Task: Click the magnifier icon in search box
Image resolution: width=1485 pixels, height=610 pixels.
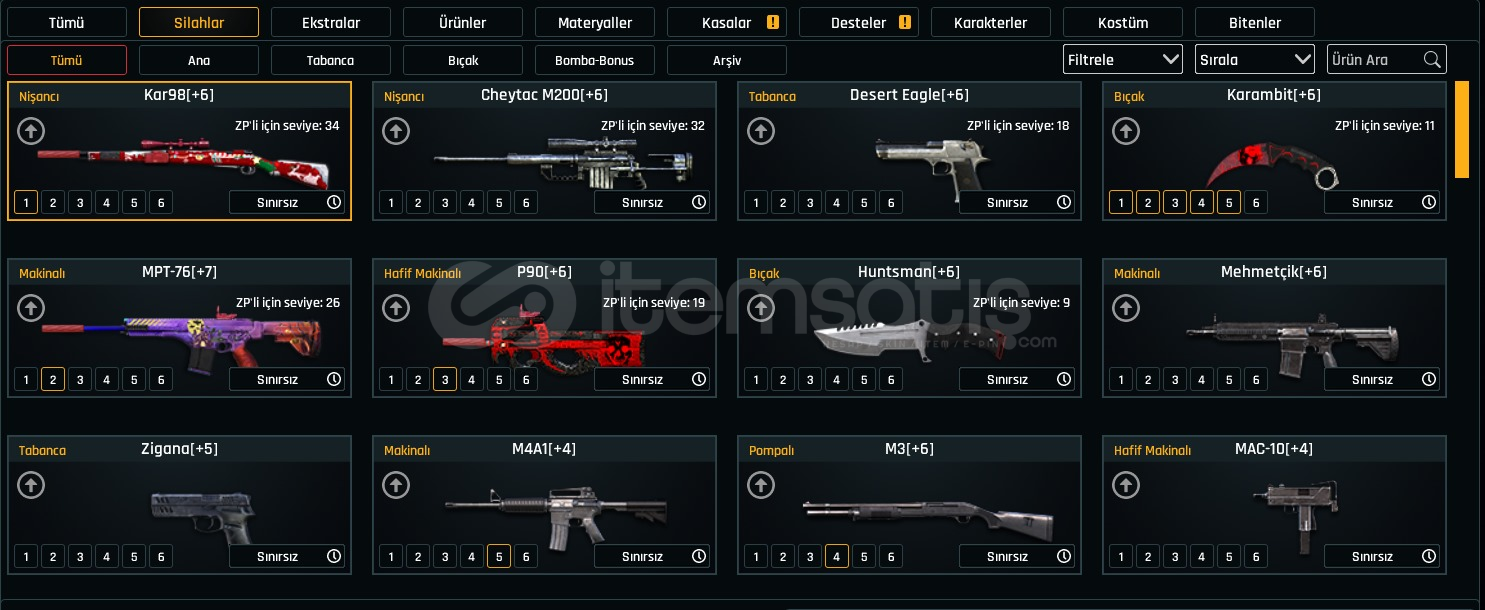Action: (x=1432, y=59)
